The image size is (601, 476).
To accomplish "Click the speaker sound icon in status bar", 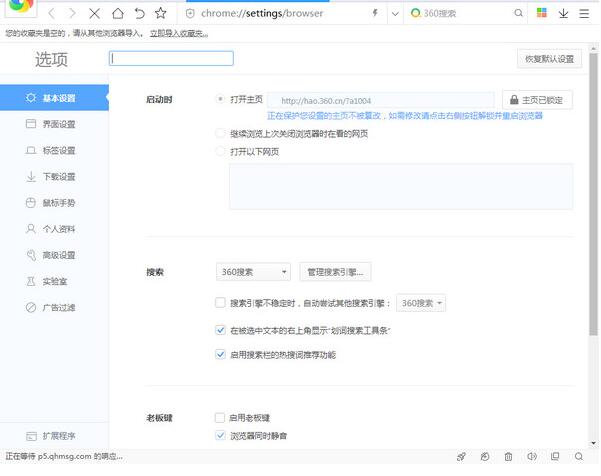I will (533, 457).
